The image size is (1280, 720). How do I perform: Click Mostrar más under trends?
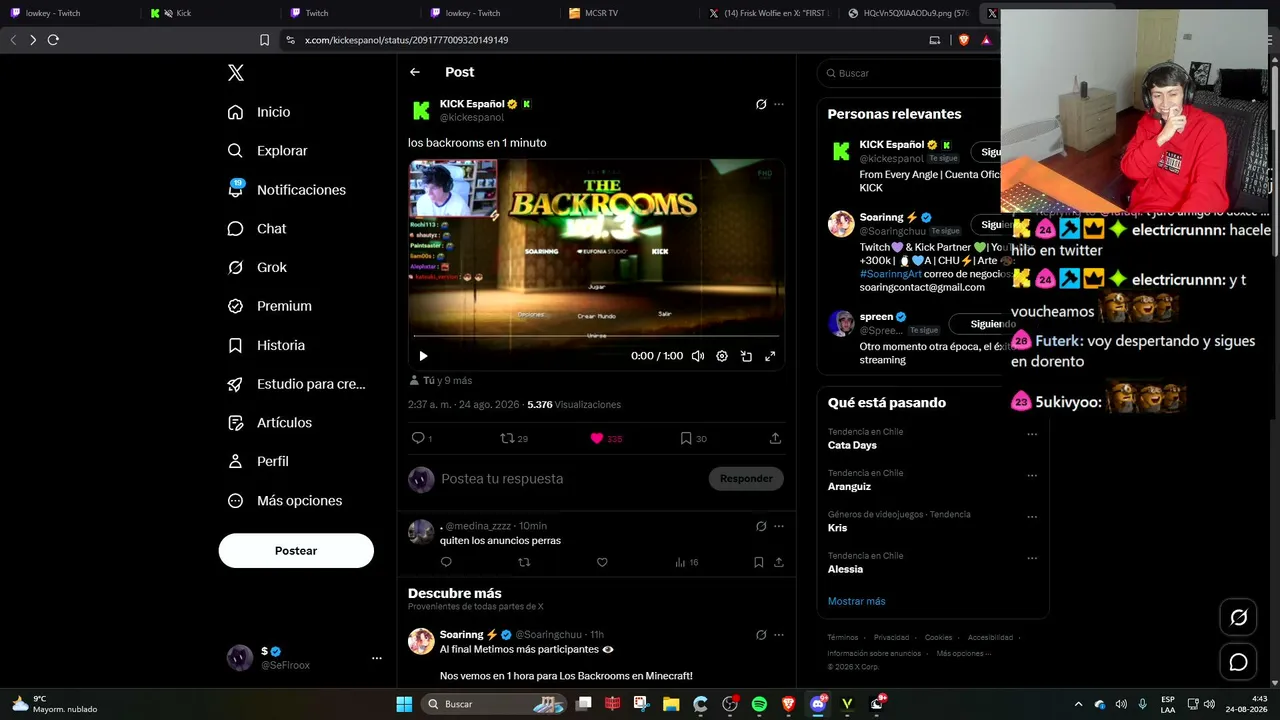pyautogui.click(x=857, y=601)
